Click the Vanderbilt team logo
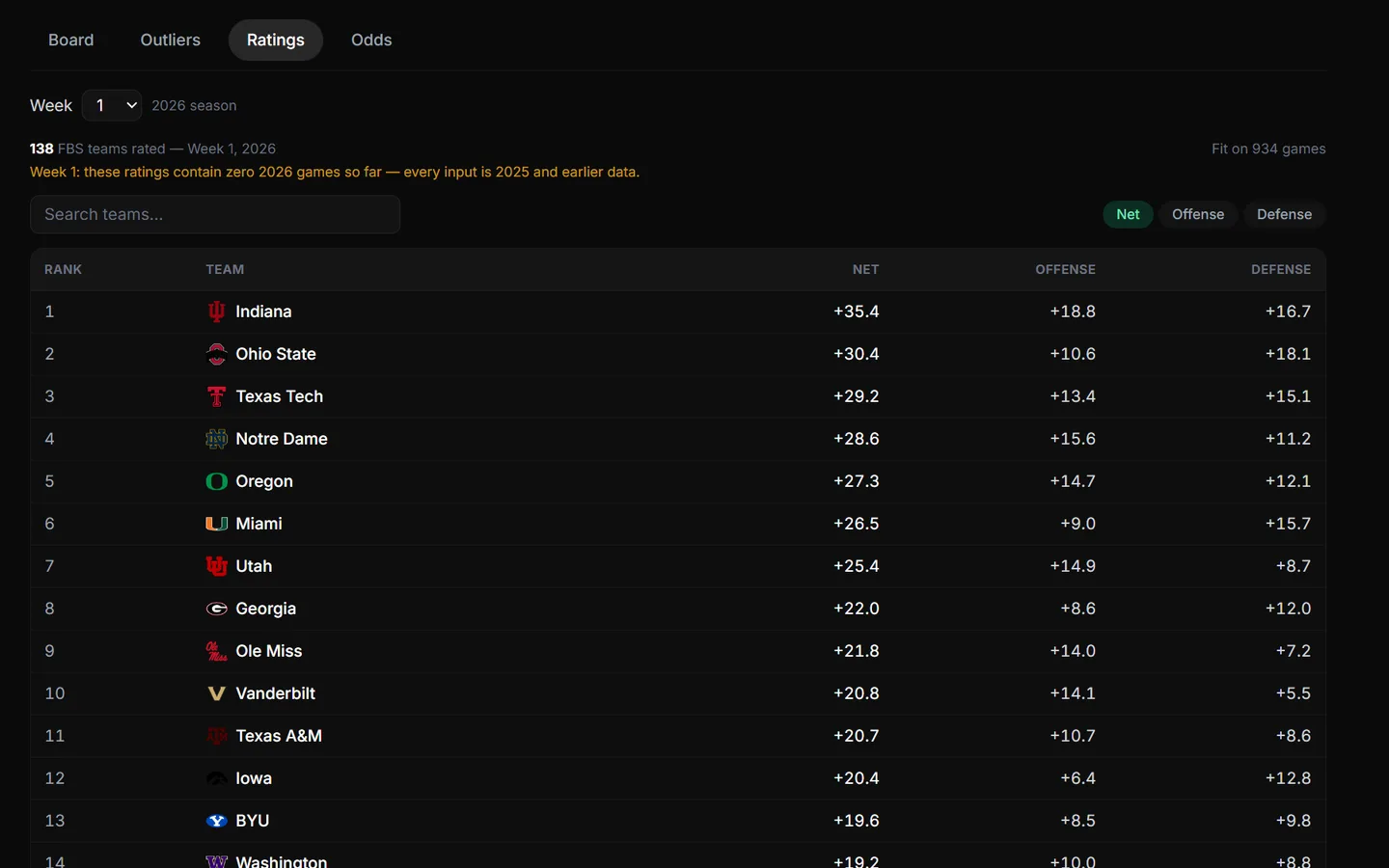The image size is (1389, 868). (x=216, y=693)
